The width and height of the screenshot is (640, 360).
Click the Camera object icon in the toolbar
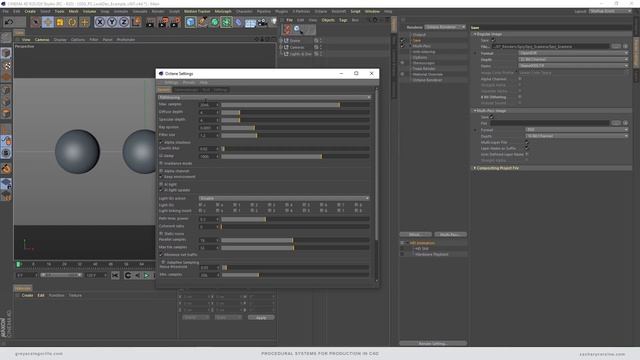[x=262, y=22]
